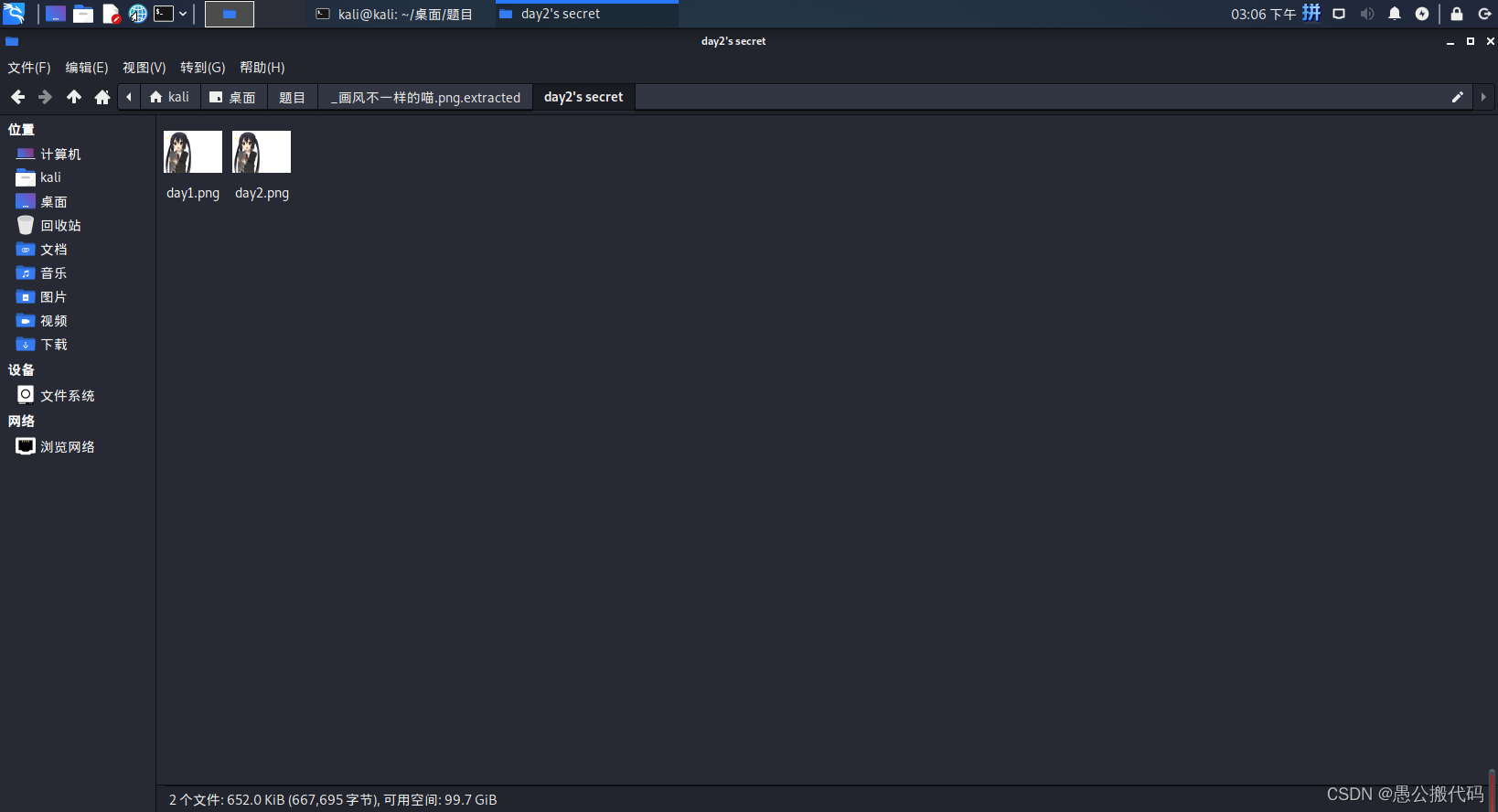
Task: Click the 03:06 clock in the panel
Action: [1263, 14]
